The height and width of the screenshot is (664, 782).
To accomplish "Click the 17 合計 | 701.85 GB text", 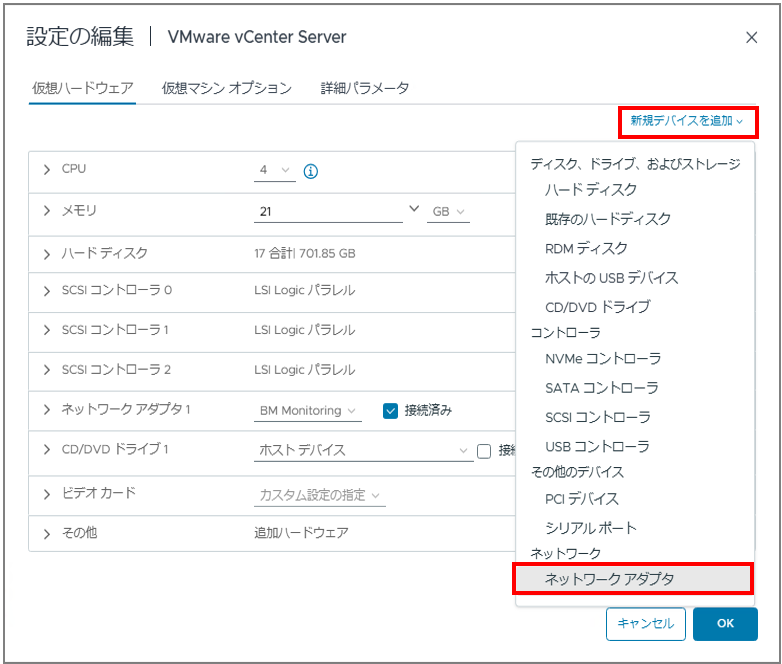I will pos(305,254).
